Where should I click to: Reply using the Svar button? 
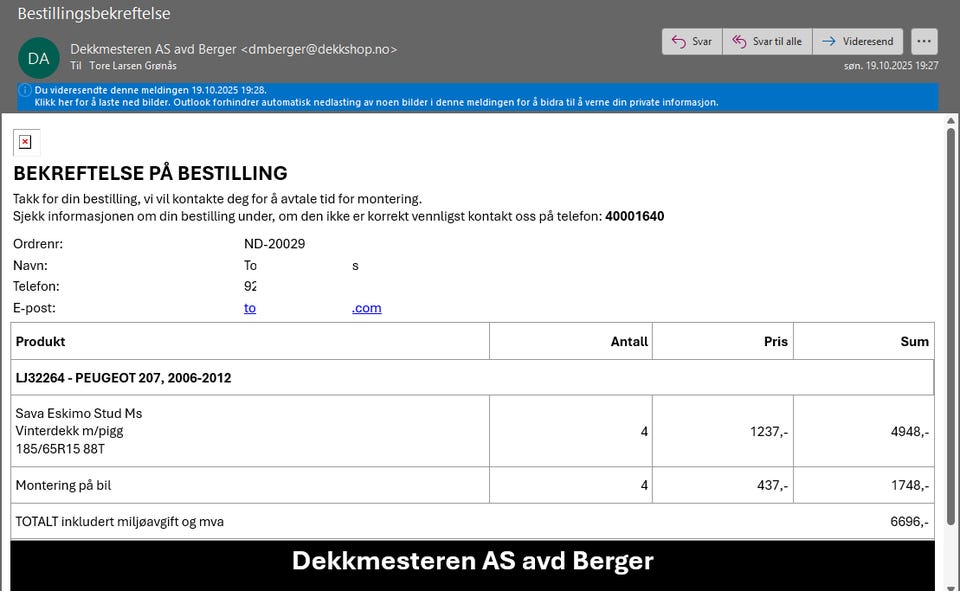[x=692, y=42]
